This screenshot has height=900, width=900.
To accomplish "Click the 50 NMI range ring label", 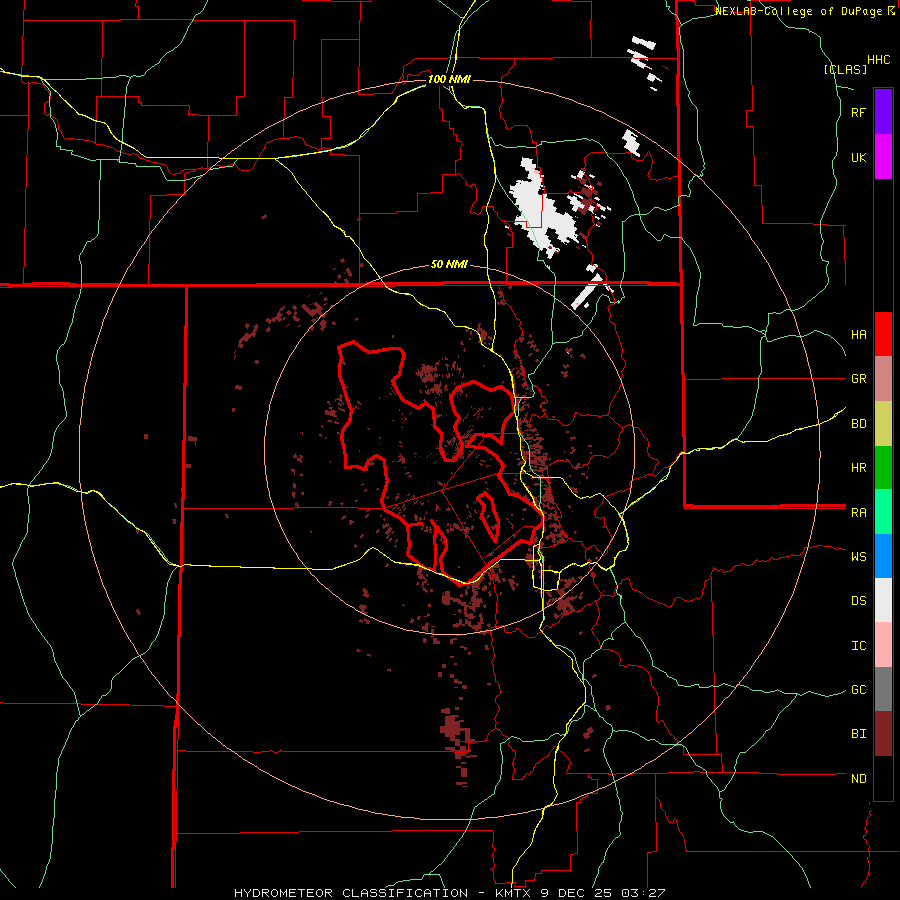I will (449, 265).
